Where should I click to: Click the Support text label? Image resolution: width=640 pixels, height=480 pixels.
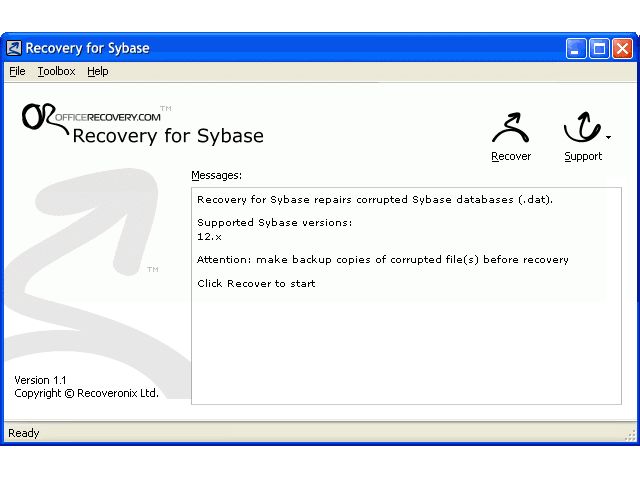(x=583, y=156)
